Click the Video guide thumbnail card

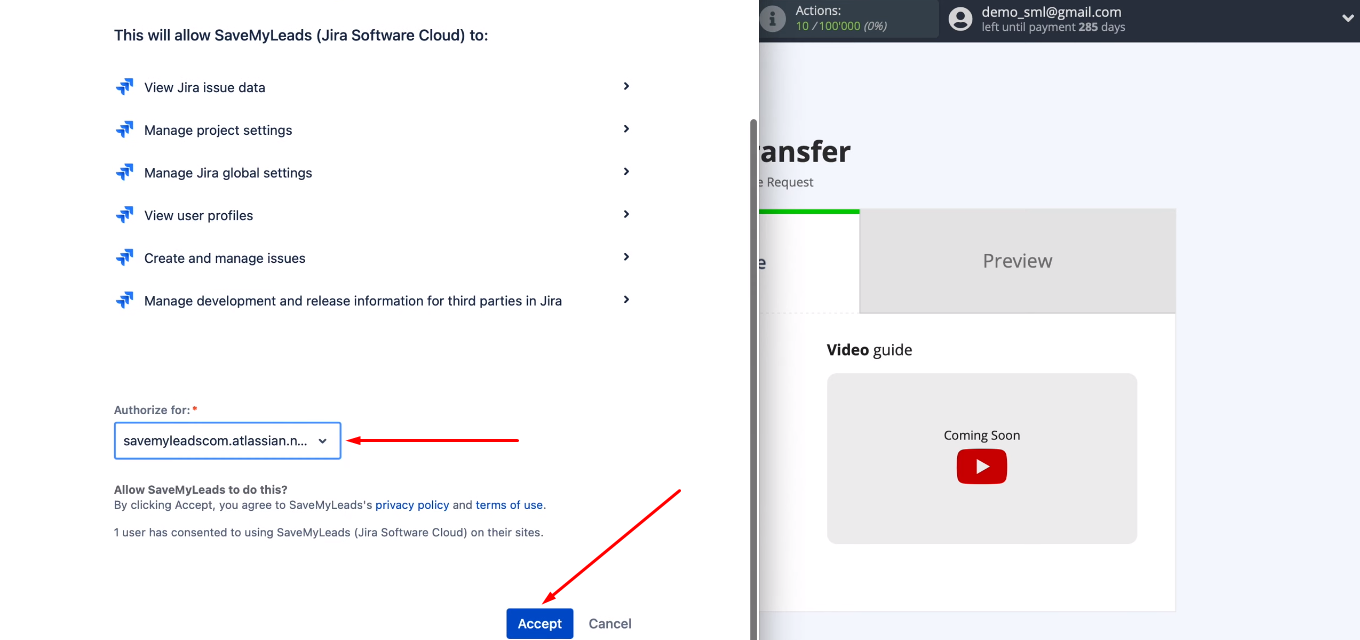click(x=982, y=459)
